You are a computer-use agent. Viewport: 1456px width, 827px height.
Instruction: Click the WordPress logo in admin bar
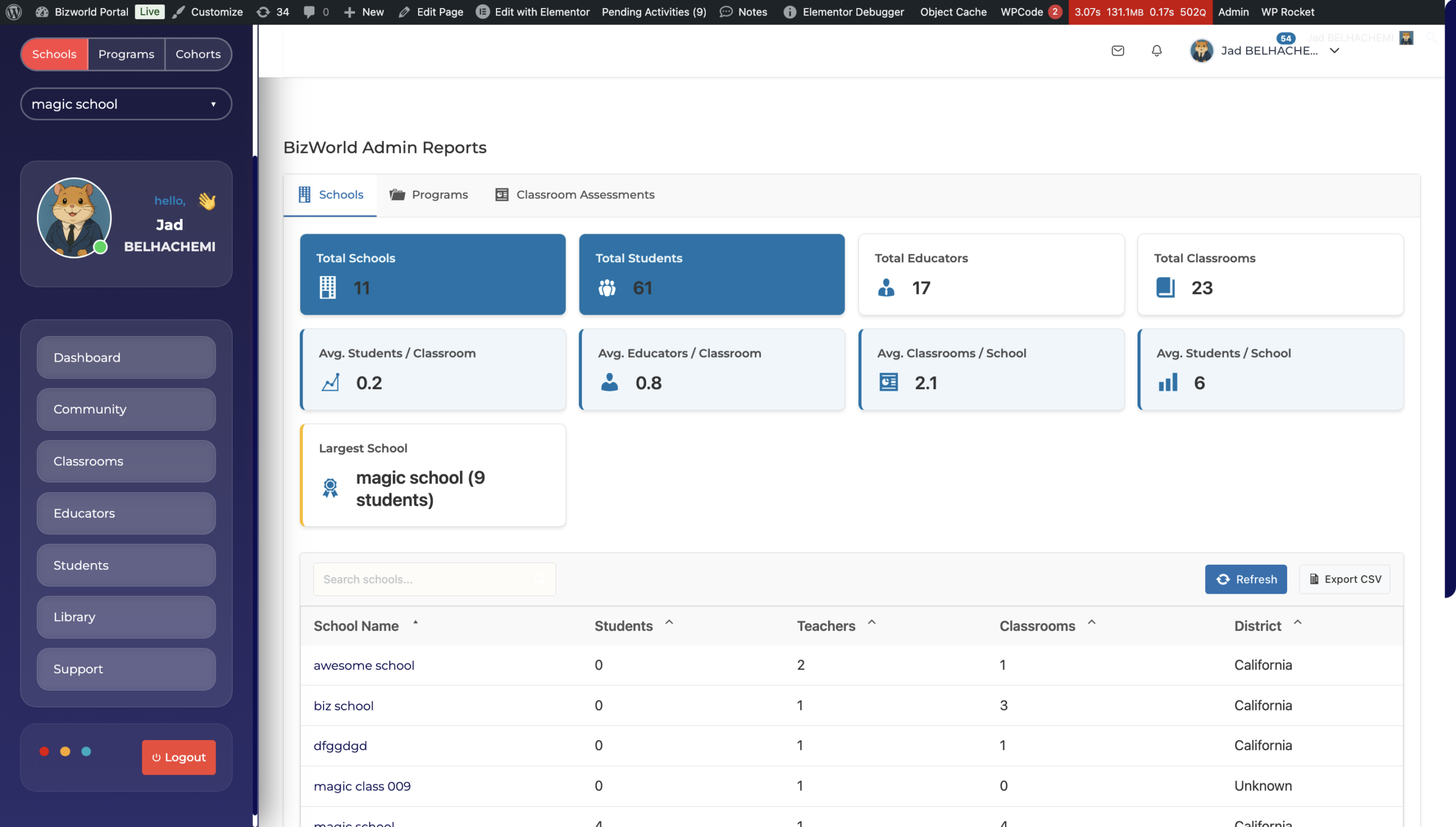click(14, 12)
